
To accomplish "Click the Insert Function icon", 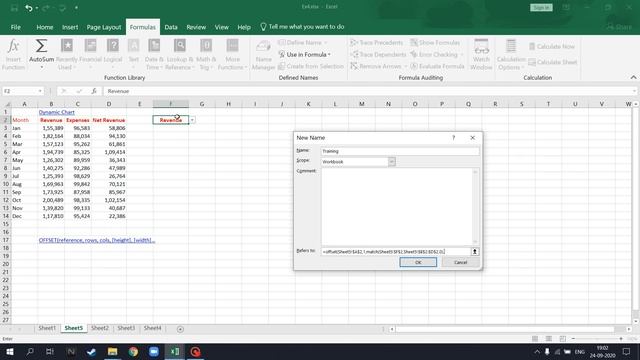I will pyautogui.click(x=13, y=46).
